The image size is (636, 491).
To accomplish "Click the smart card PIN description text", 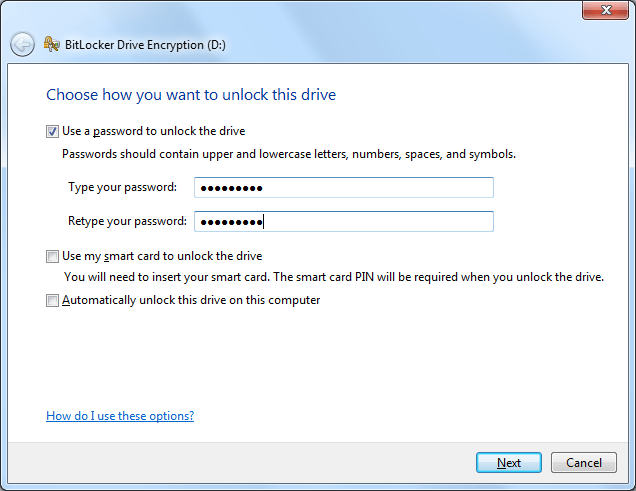I will (x=334, y=277).
